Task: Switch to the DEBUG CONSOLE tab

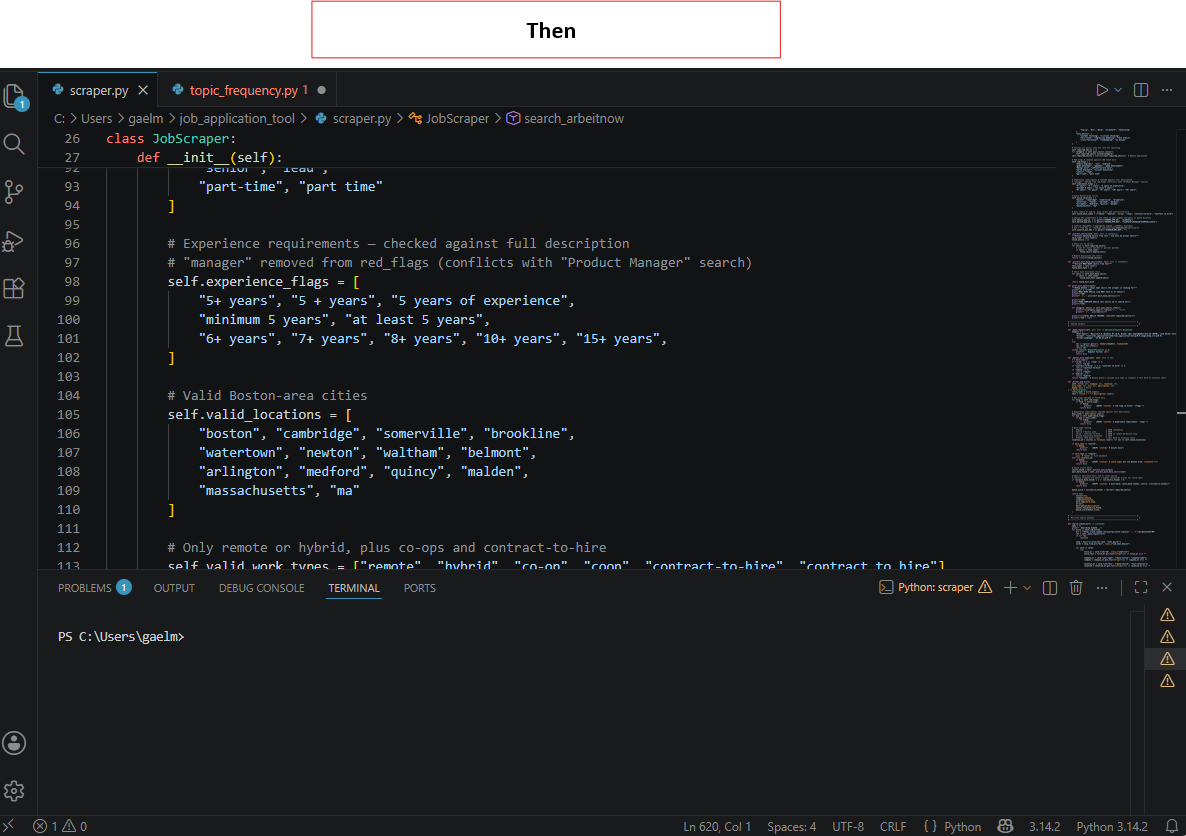Action: [262, 588]
